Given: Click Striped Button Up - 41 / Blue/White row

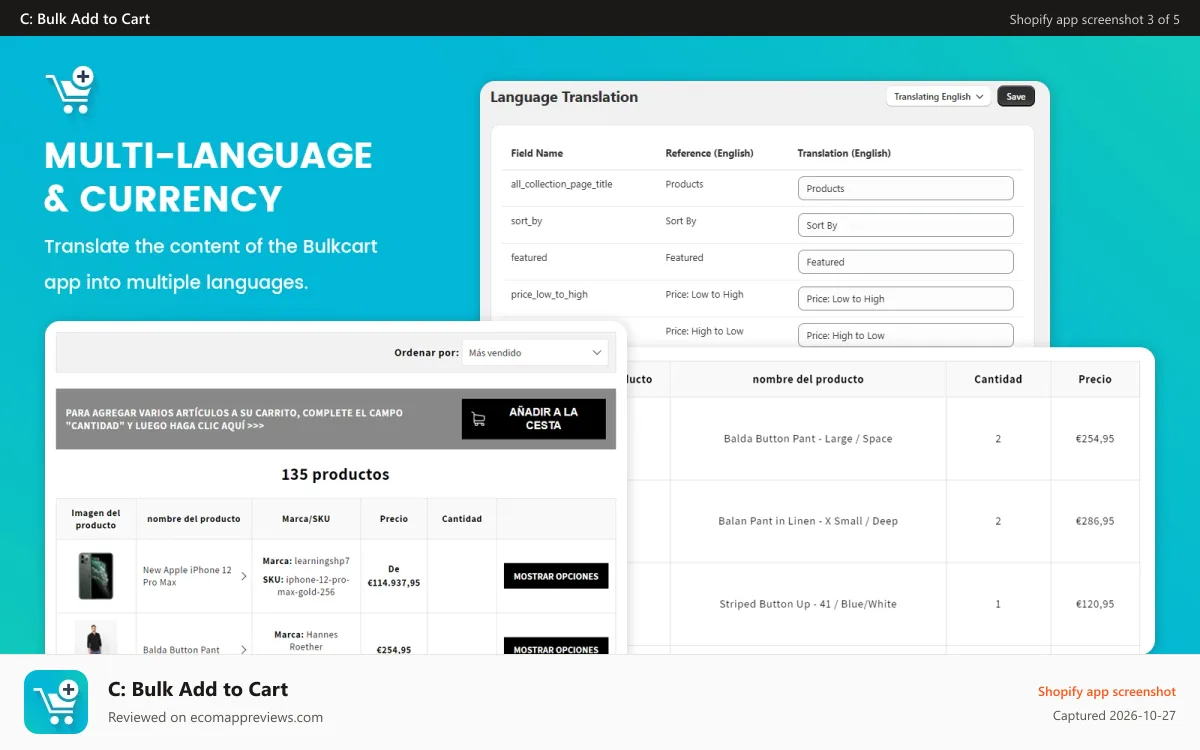Looking at the screenshot, I should tap(808, 604).
